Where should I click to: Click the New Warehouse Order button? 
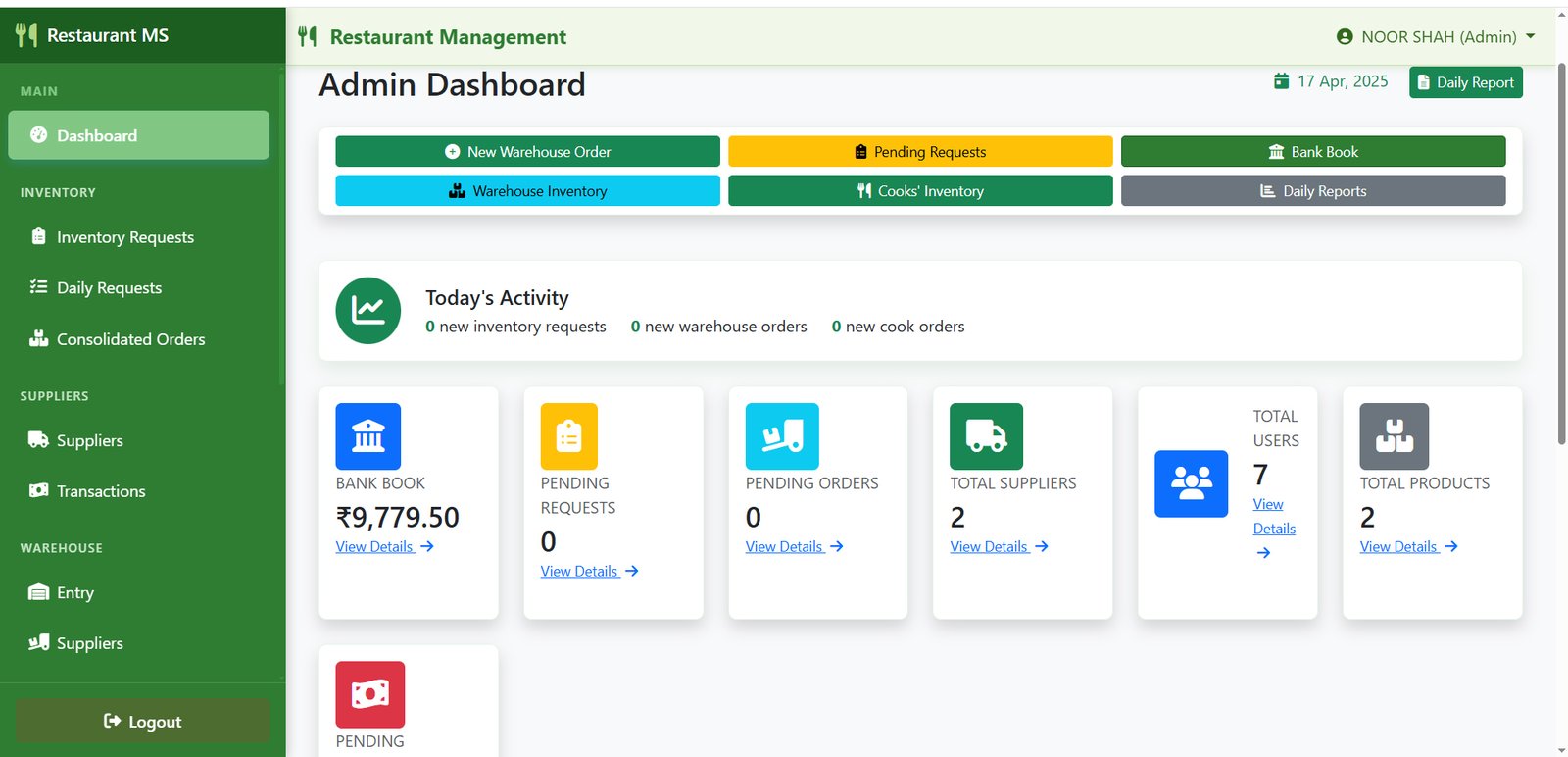[527, 152]
